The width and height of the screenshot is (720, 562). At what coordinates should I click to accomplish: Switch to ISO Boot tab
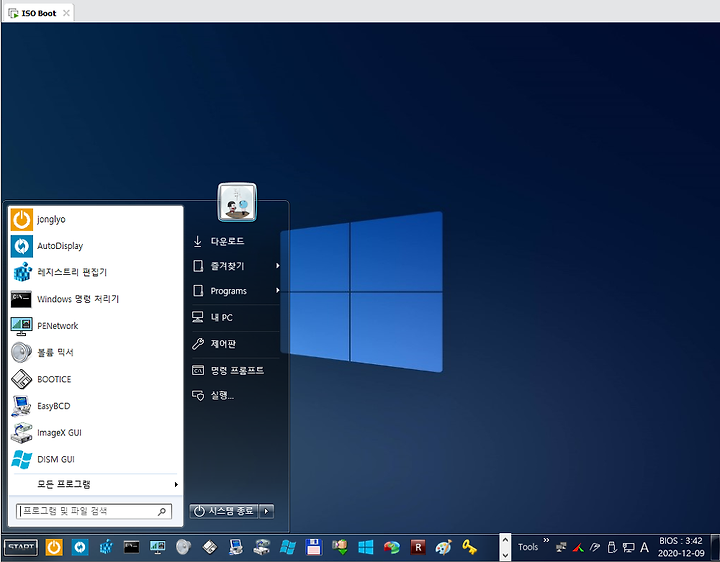[x=39, y=13]
